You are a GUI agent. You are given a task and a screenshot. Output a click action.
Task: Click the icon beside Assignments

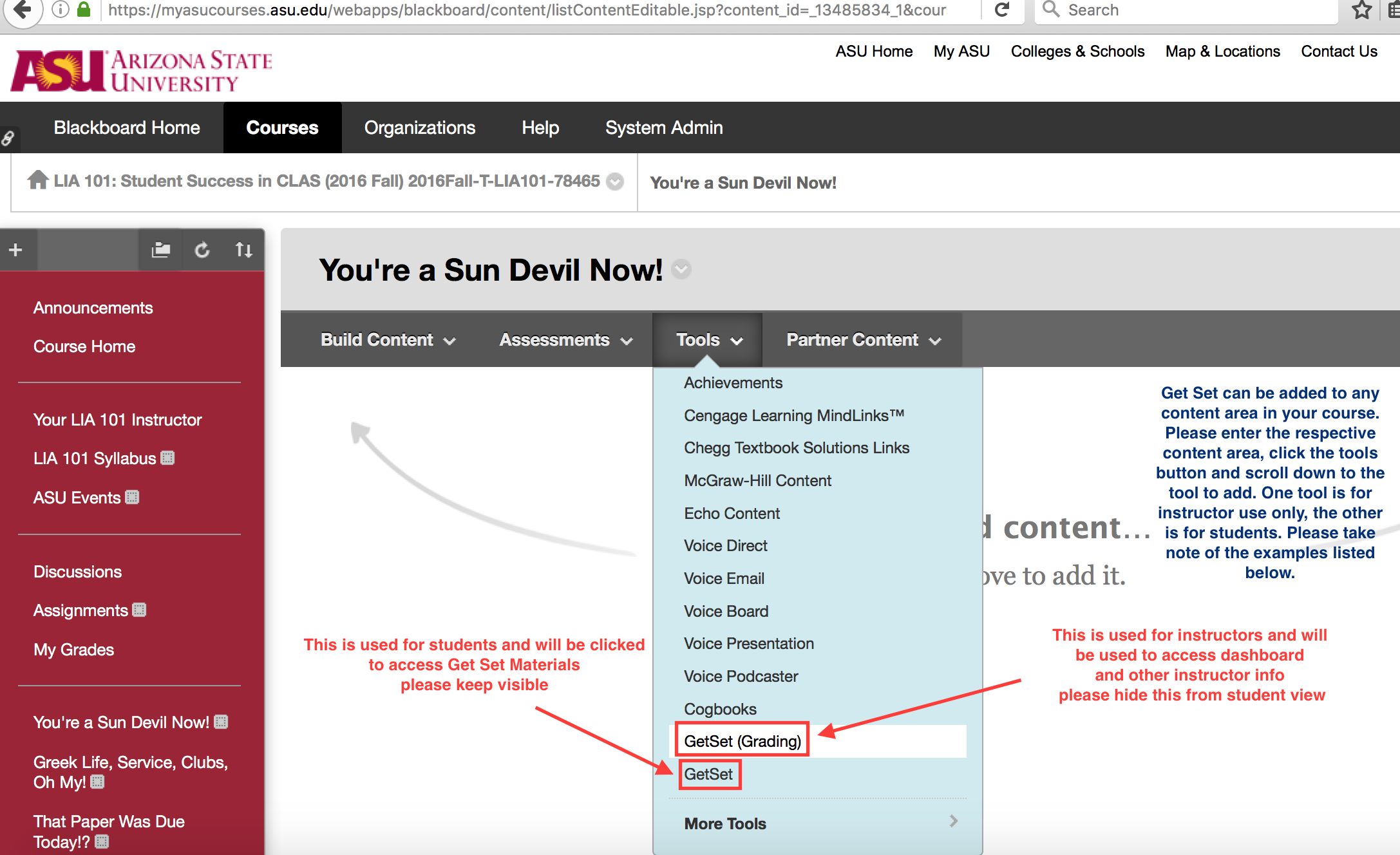(x=139, y=610)
